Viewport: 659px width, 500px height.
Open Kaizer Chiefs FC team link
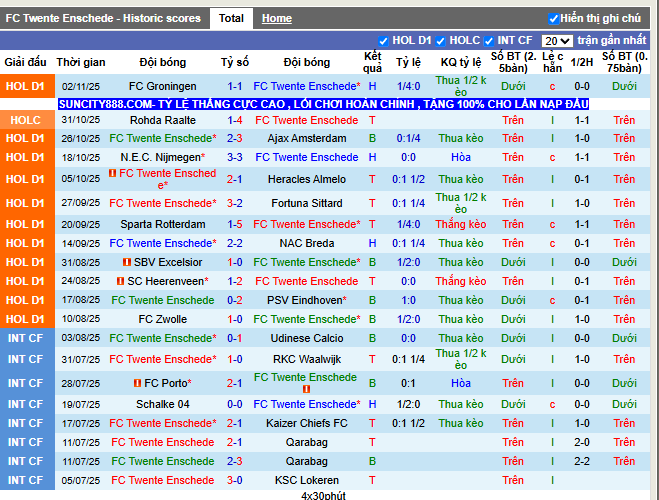[307, 423]
